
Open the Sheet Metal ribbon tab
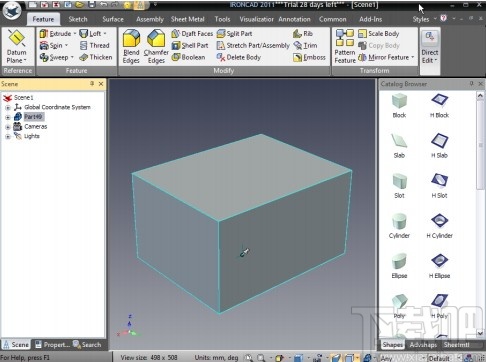click(188, 19)
